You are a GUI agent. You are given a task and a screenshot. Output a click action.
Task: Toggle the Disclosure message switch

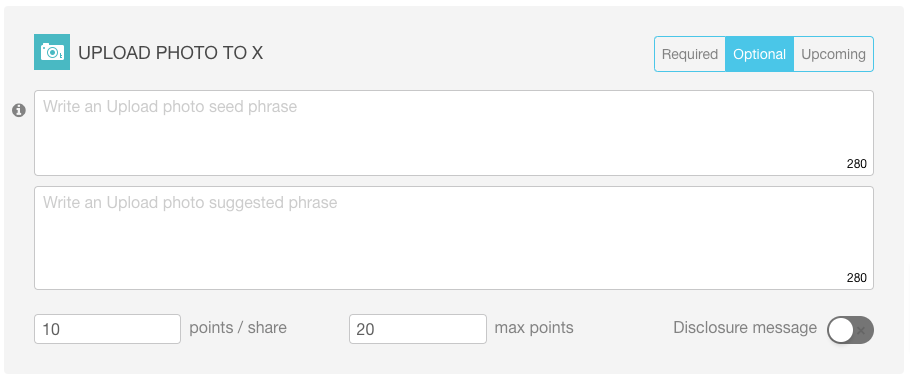850,330
